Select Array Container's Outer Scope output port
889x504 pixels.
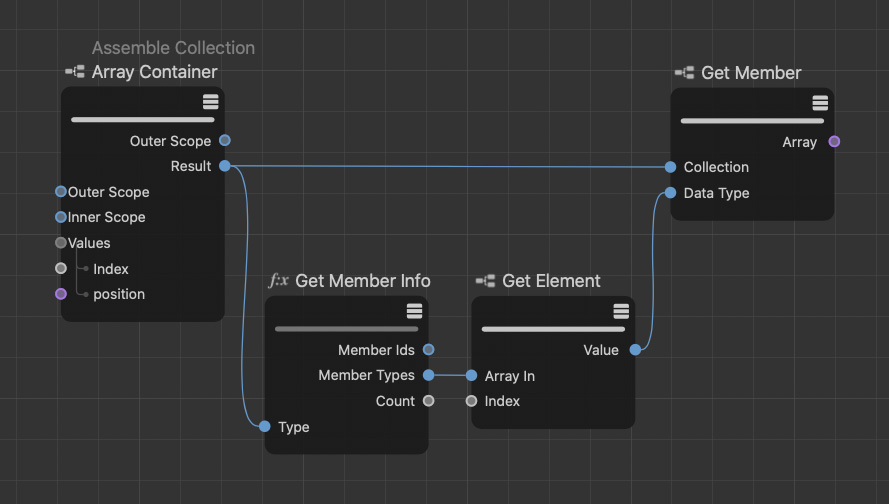pos(225,140)
